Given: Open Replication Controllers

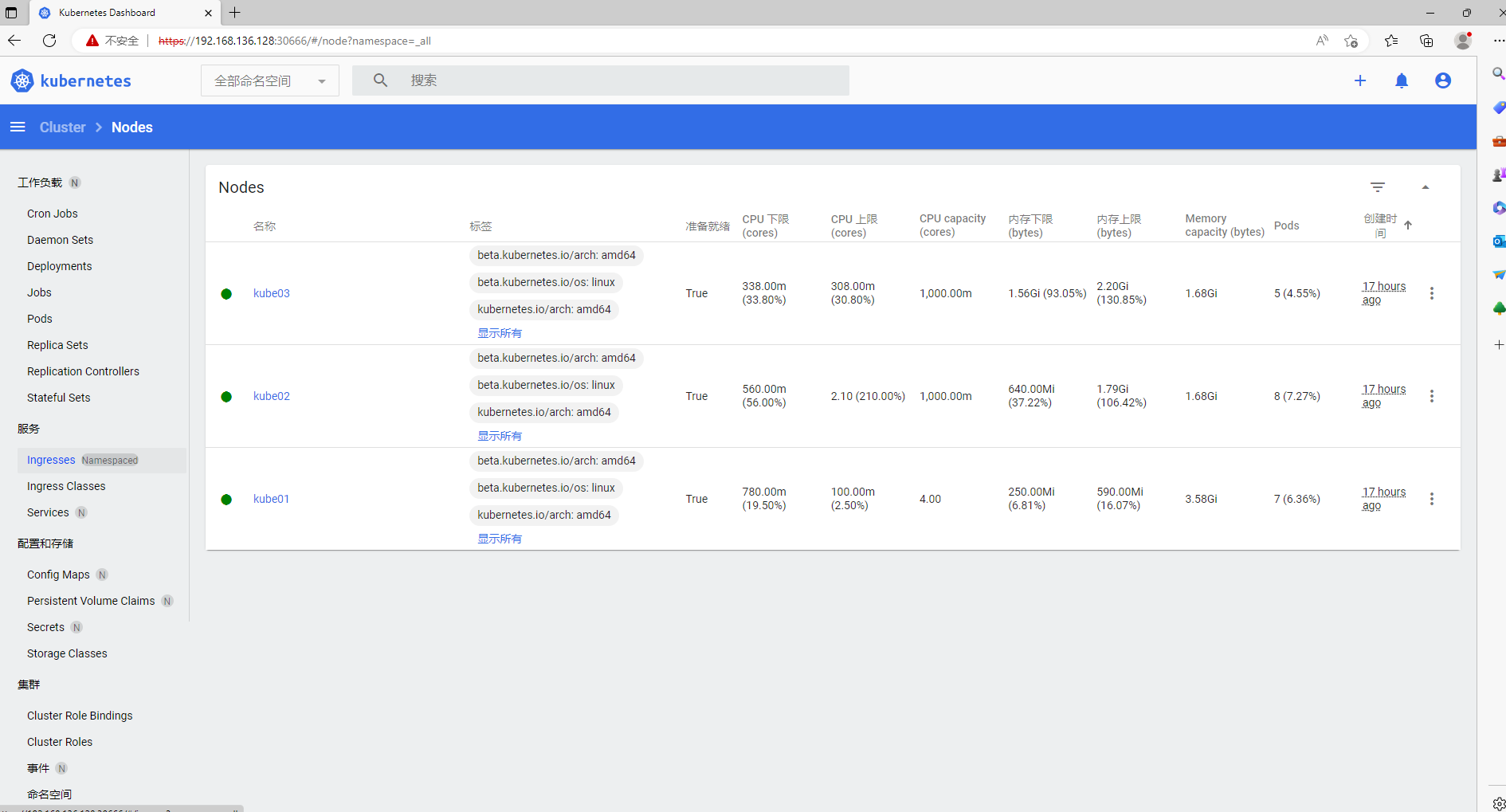Looking at the screenshot, I should tap(83, 371).
